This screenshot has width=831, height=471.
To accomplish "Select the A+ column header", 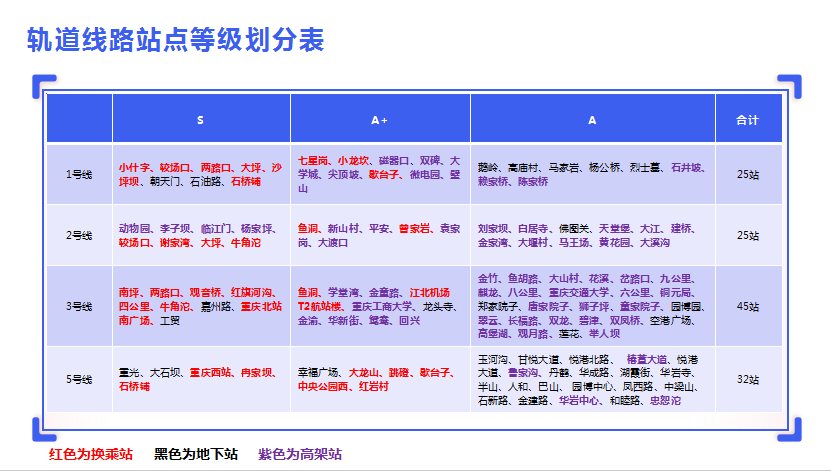I will point(379,120).
